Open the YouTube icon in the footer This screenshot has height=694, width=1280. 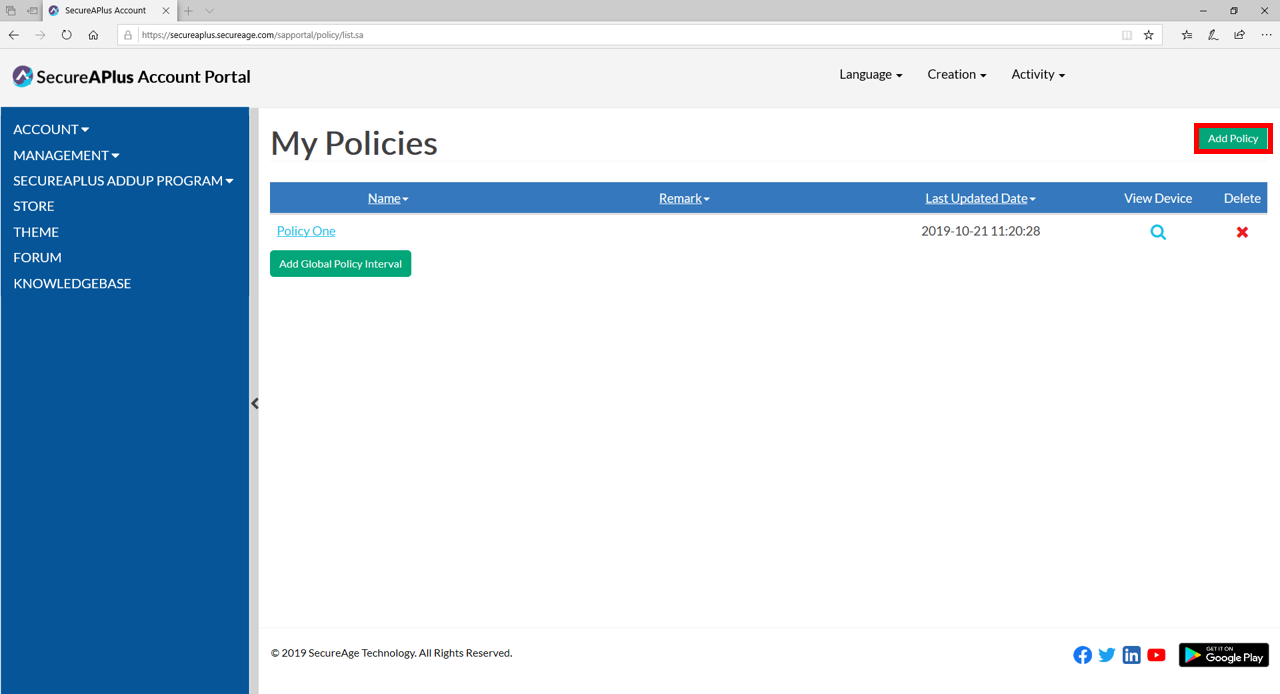click(x=1156, y=655)
